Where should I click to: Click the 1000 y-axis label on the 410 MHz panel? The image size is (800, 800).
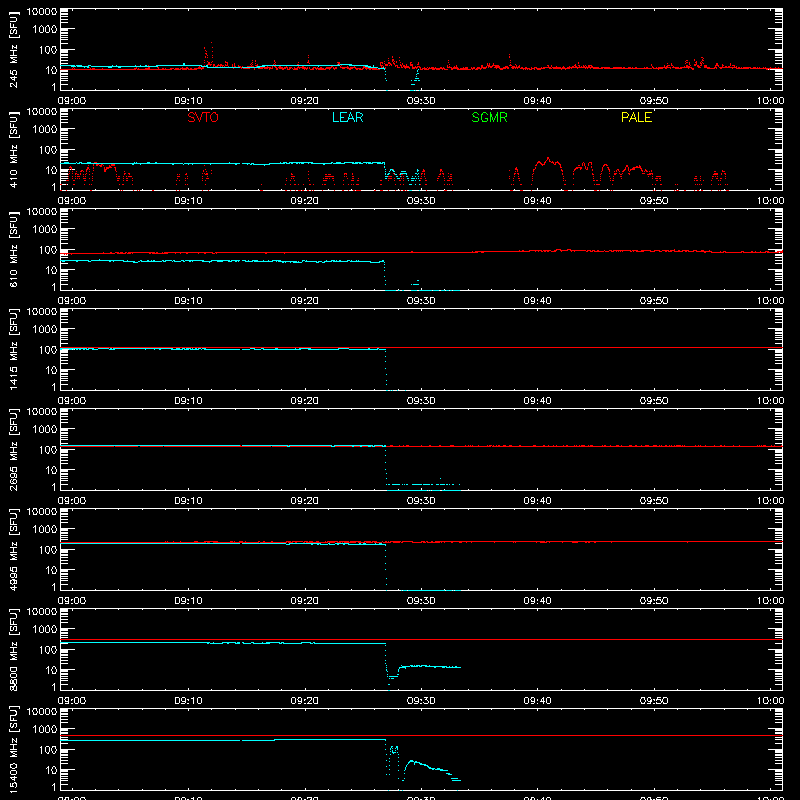pos(45,129)
